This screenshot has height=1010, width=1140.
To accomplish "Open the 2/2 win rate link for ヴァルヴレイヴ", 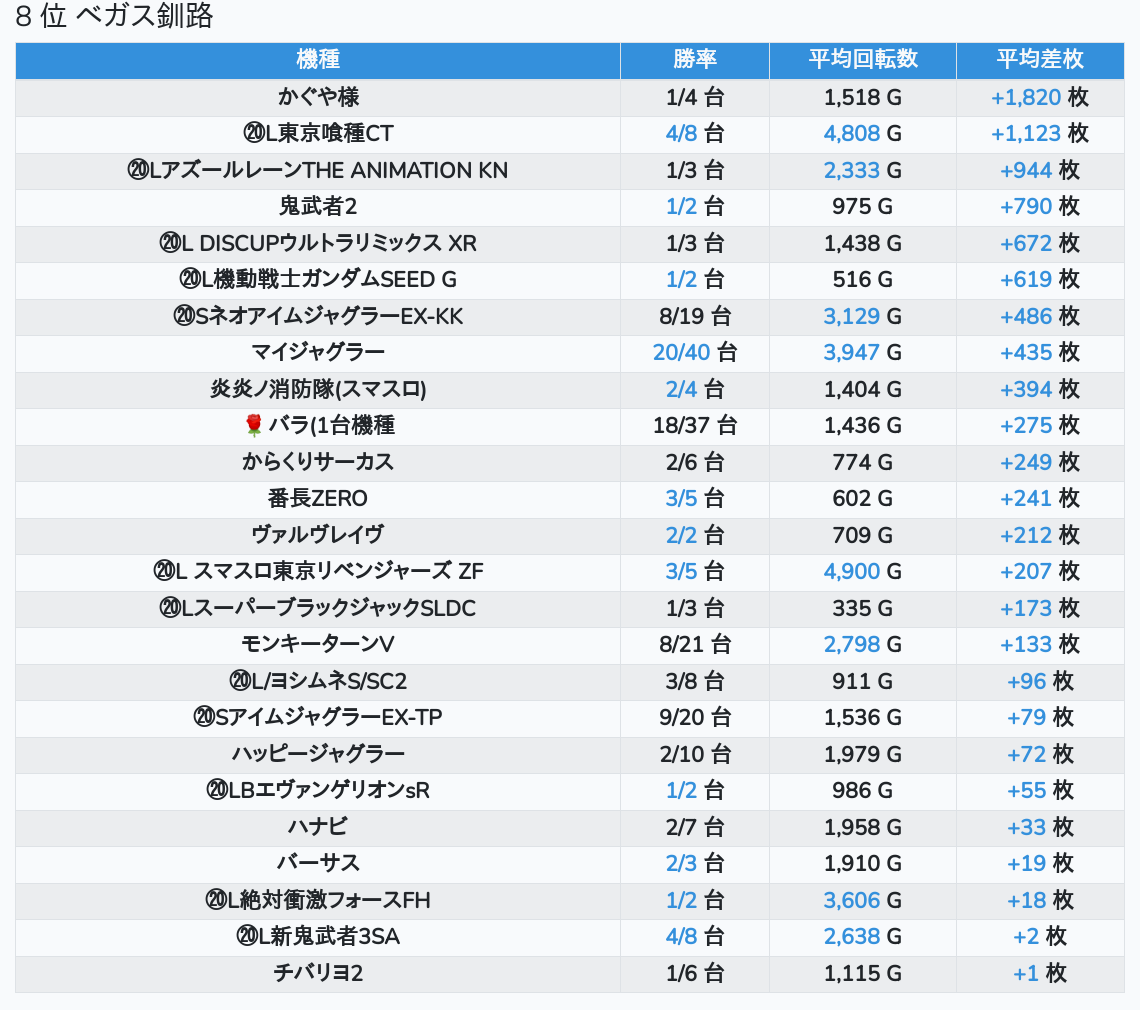I will pyautogui.click(x=681, y=536).
